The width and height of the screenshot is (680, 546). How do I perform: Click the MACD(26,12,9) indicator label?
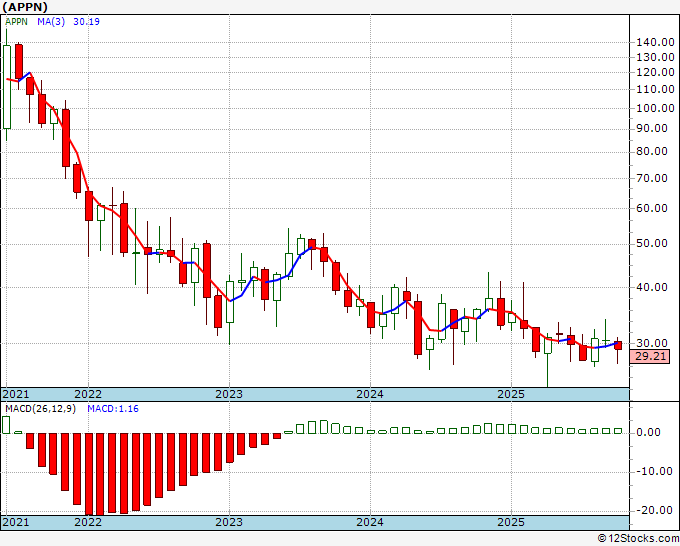click(40, 409)
